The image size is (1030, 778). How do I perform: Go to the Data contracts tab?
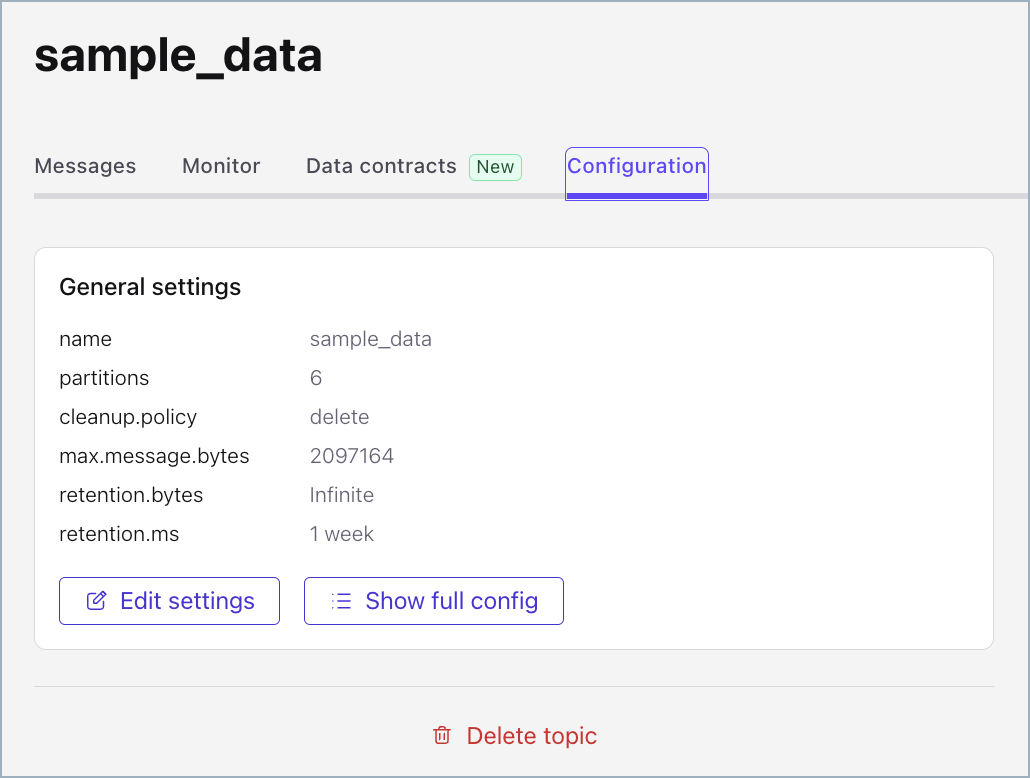click(x=380, y=166)
